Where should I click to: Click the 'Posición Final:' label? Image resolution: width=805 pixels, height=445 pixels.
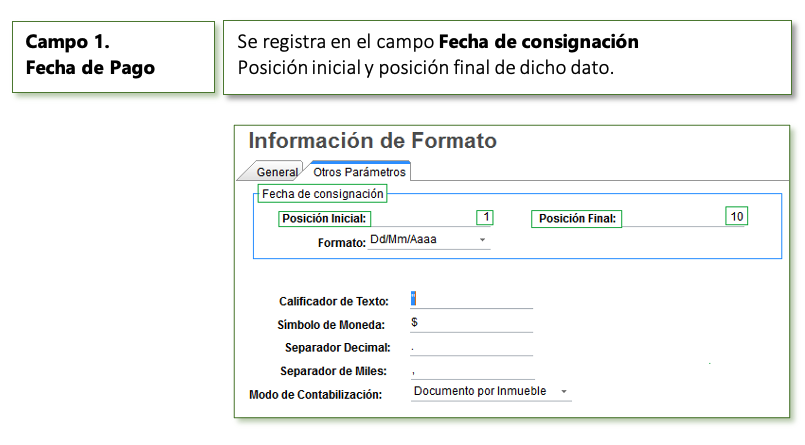tap(577, 219)
